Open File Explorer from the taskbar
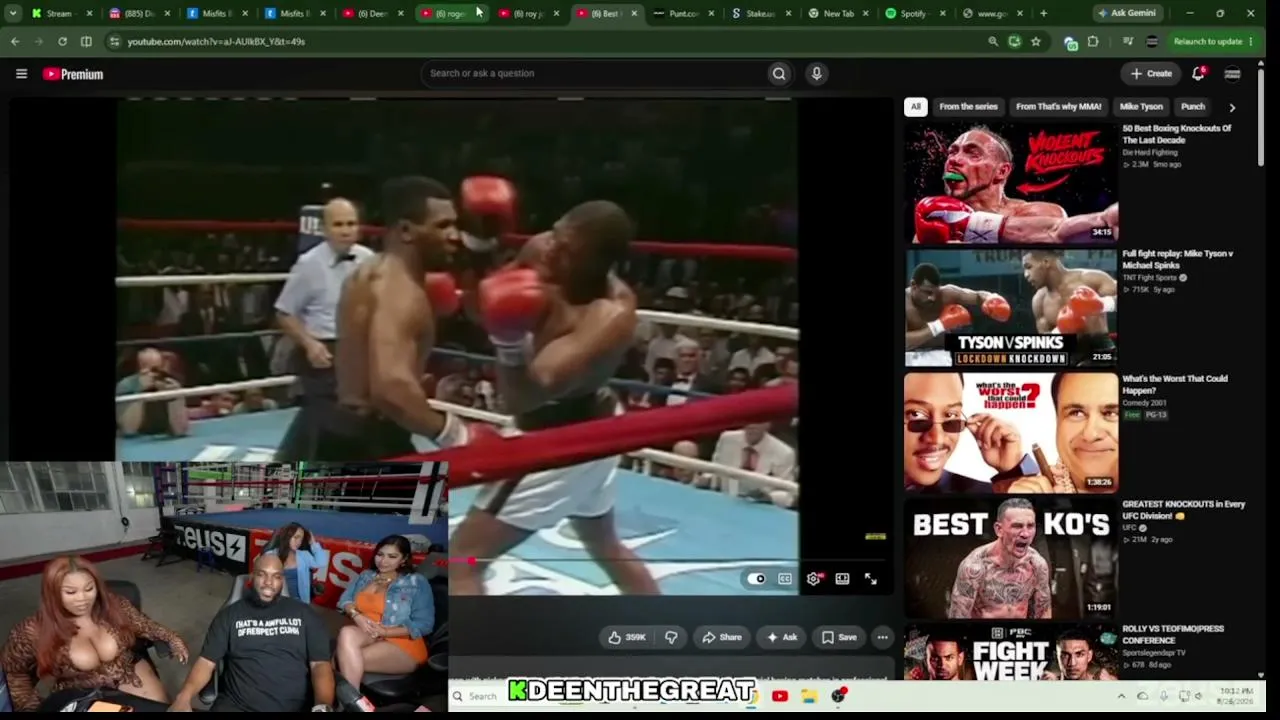This screenshot has width=1280, height=720. point(809,696)
